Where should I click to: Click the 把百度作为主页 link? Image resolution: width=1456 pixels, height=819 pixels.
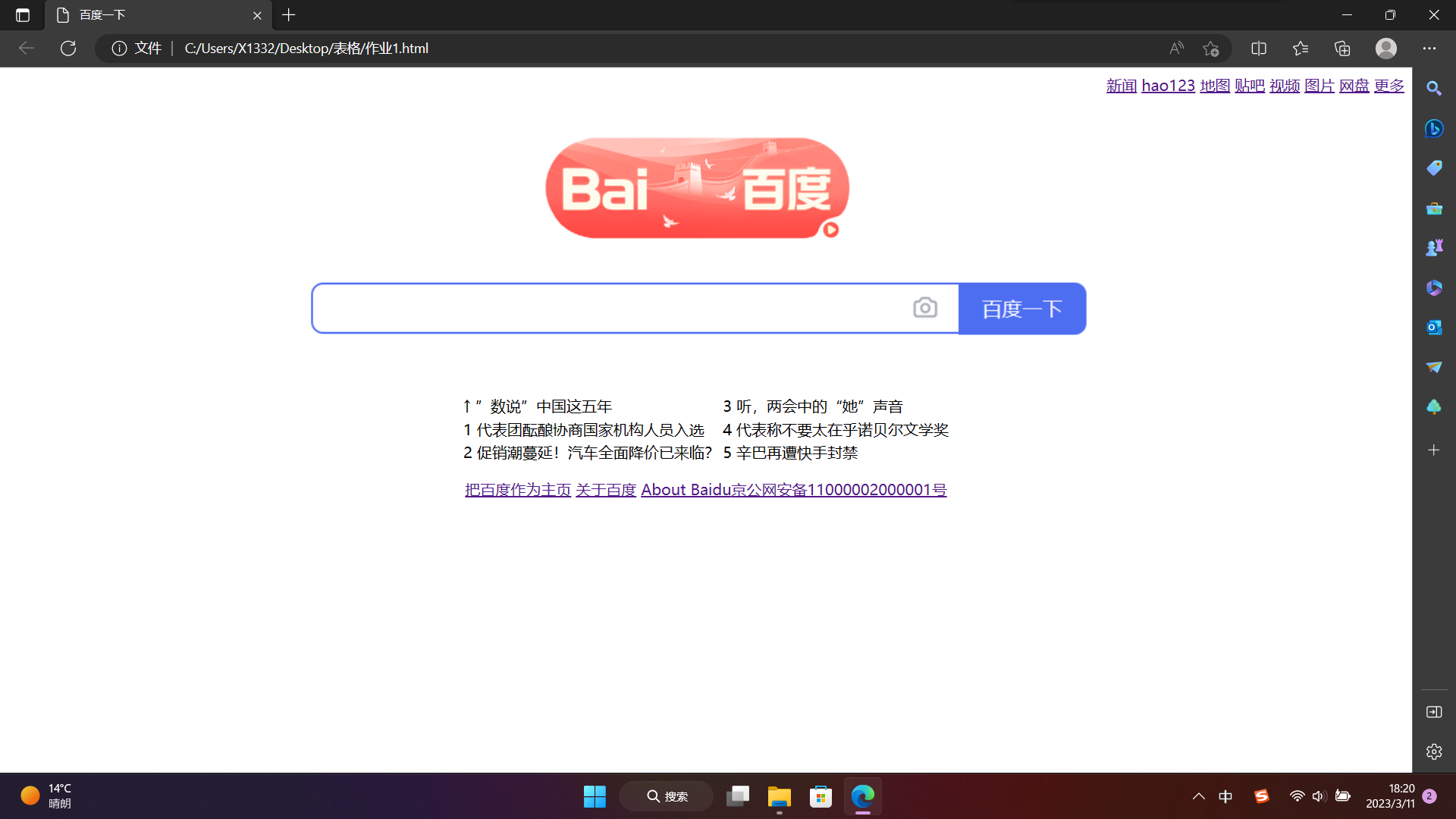(518, 490)
